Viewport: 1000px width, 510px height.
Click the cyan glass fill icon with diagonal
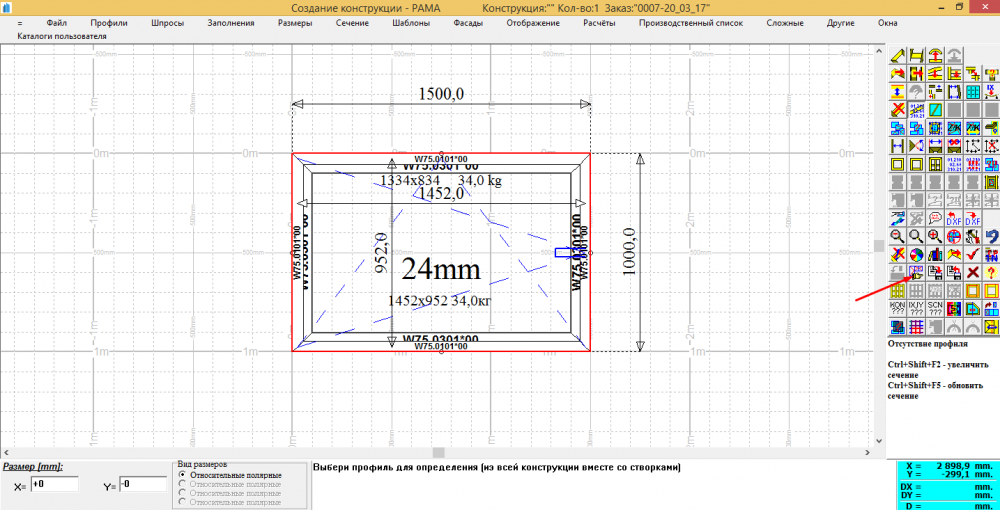(935, 110)
